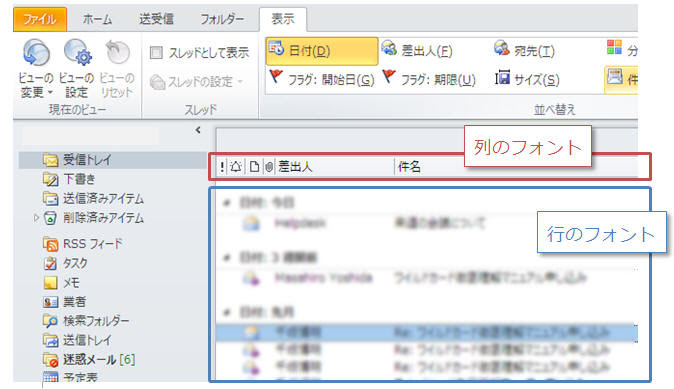Click the importance (!) column header

pyautogui.click(x=222, y=167)
